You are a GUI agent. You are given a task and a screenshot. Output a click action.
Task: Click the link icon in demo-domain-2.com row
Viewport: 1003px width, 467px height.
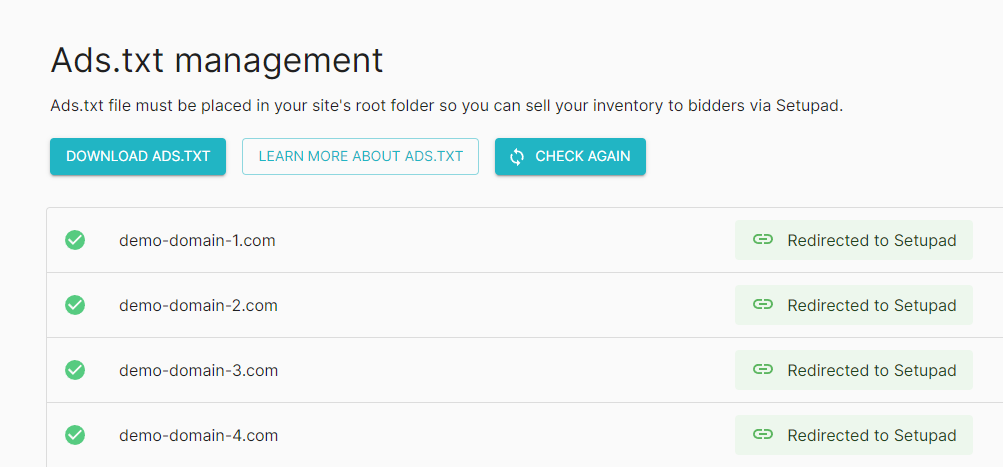pos(762,305)
